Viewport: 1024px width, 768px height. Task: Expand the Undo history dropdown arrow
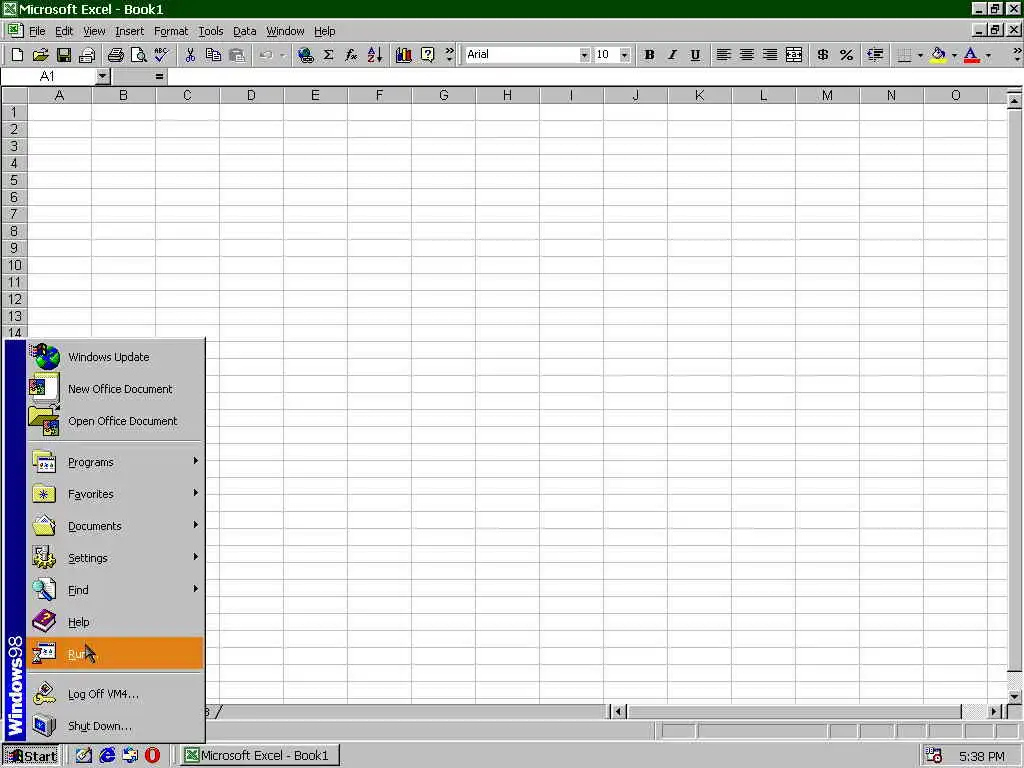[282, 55]
